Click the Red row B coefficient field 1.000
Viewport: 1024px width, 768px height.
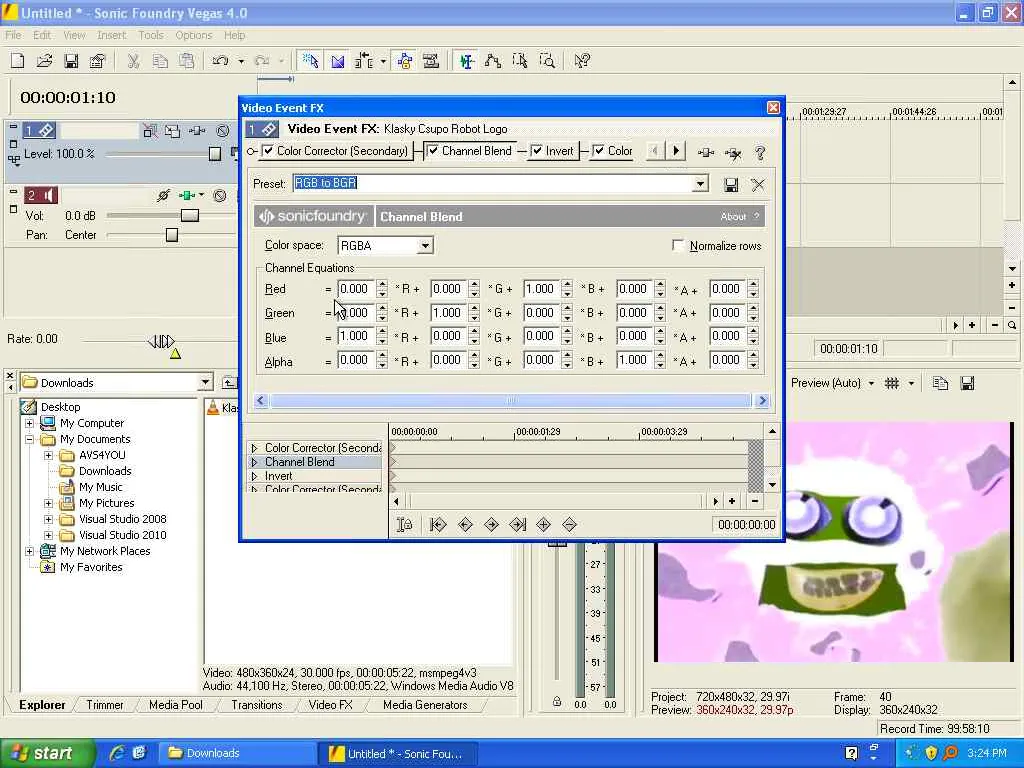[541, 289]
